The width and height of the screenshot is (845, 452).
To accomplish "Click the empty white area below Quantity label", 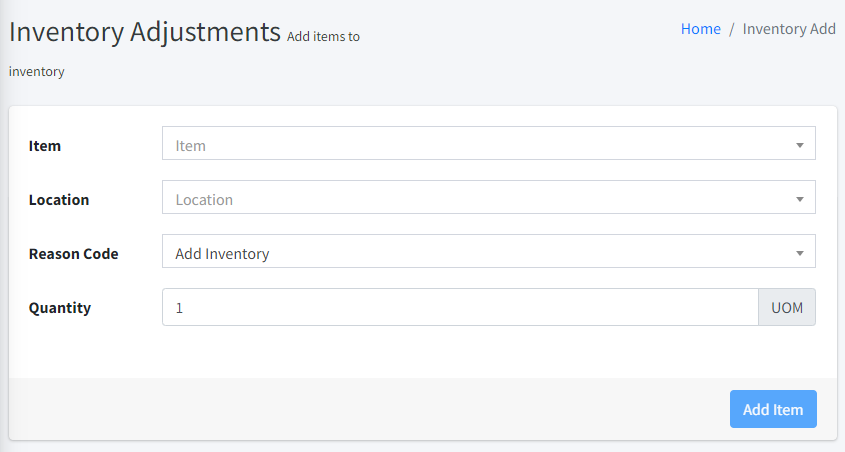I will [80, 350].
